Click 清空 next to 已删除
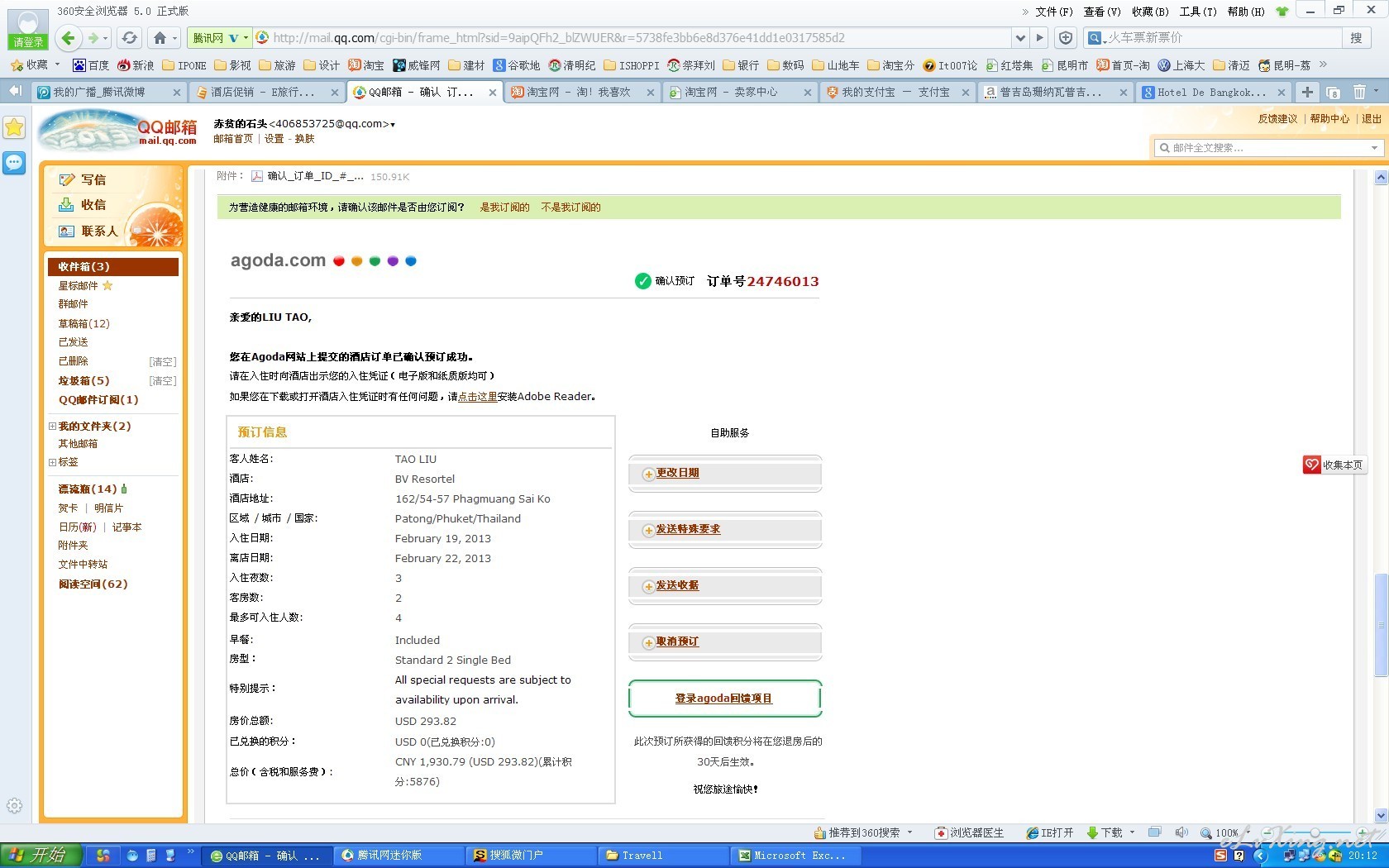Image resolution: width=1389 pixels, height=868 pixels. point(163,361)
